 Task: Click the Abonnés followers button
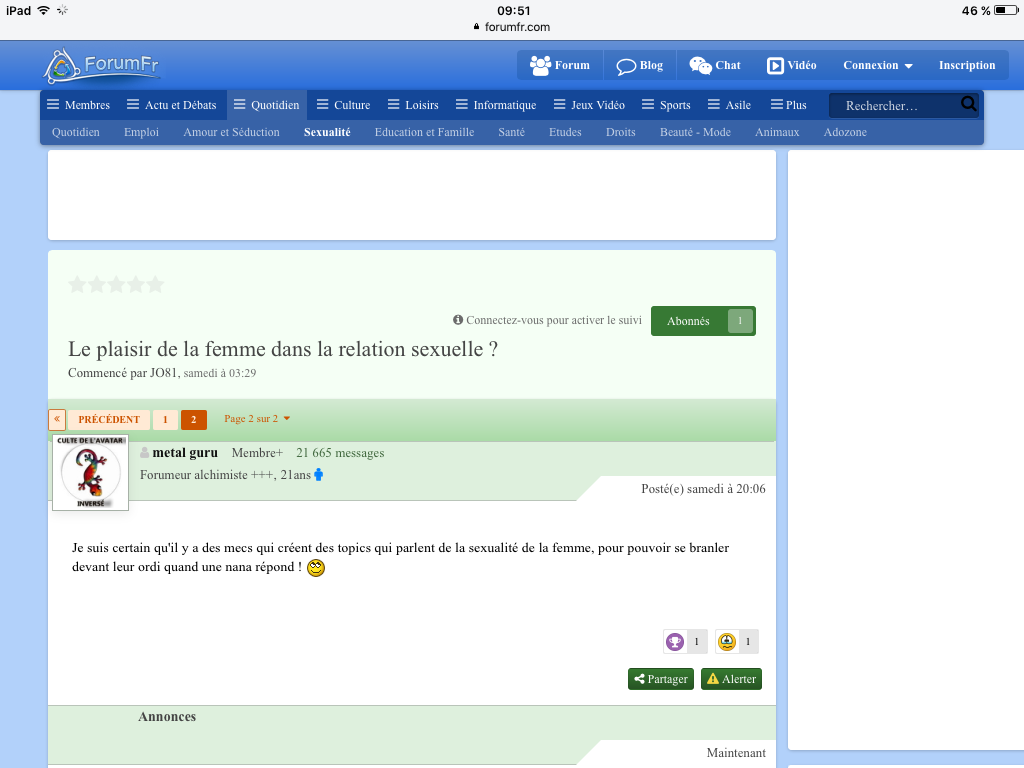coord(703,321)
